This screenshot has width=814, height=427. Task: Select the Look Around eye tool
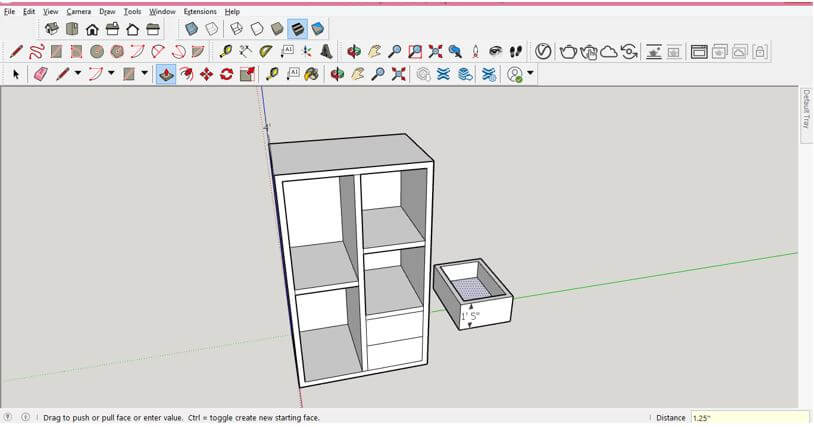coord(496,51)
